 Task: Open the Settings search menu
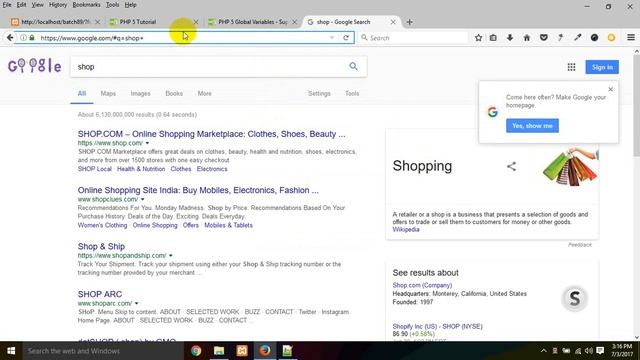coord(319,93)
